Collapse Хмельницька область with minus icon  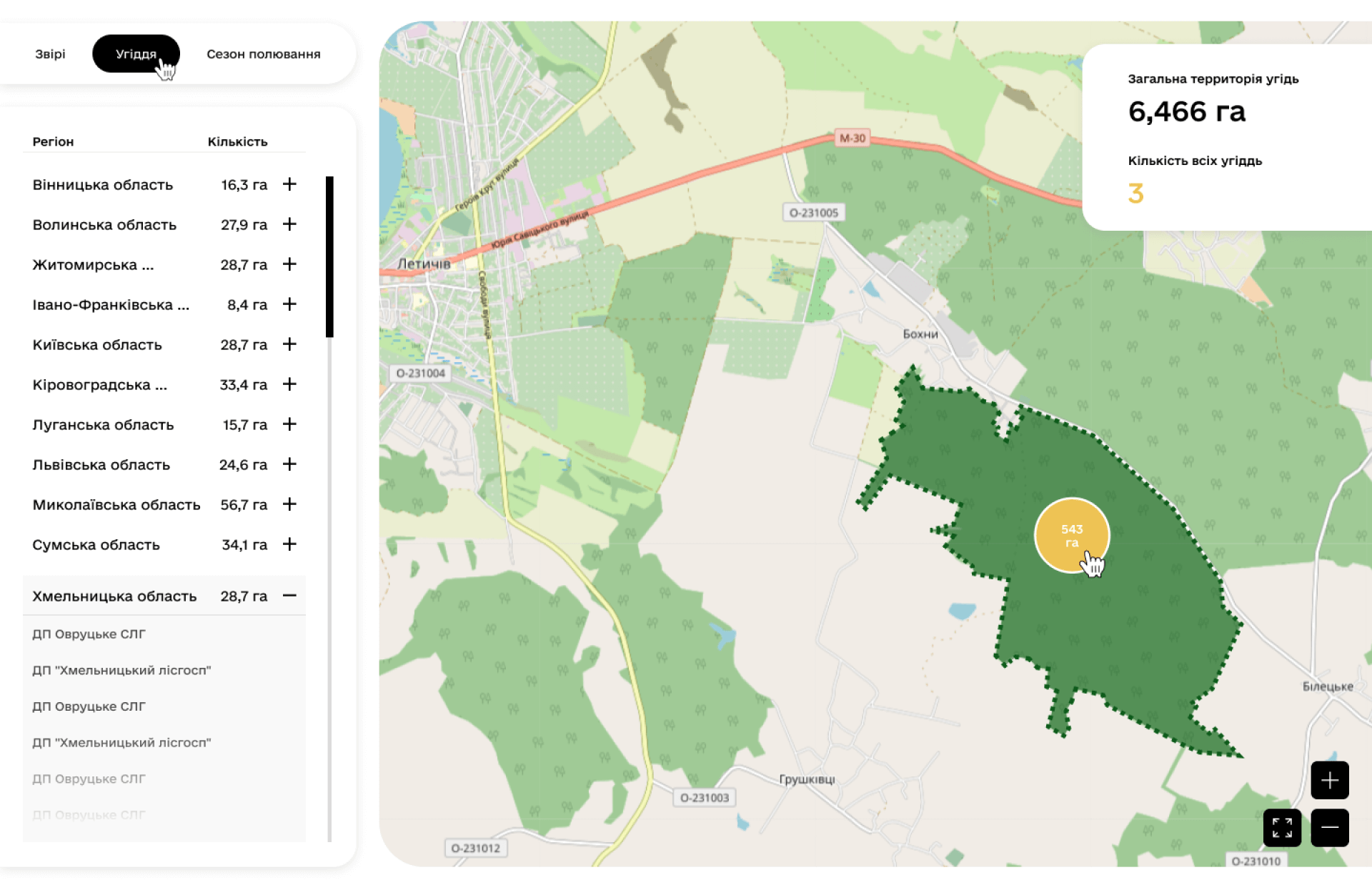tap(289, 596)
